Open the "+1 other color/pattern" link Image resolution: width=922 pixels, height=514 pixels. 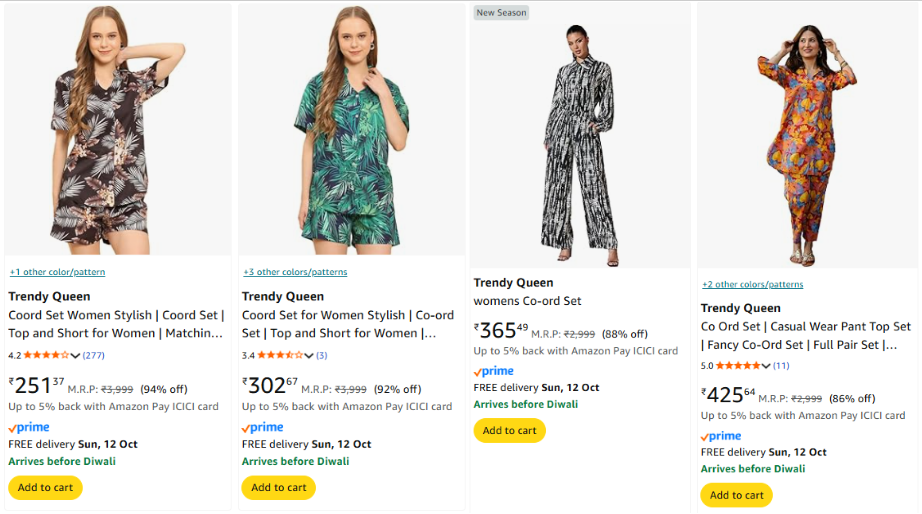(x=57, y=272)
